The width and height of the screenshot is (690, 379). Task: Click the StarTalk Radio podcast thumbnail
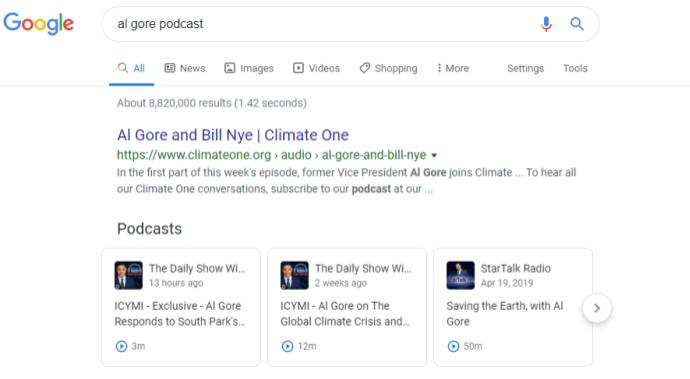[x=460, y=275]
